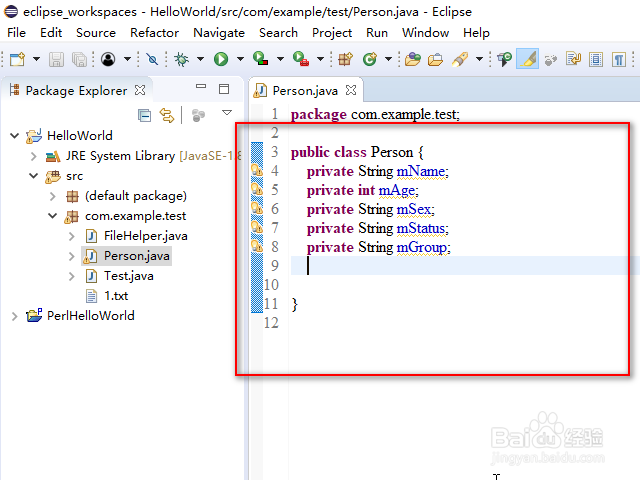The height and width of the screenshot is (480, 640).
Task: Open the Search menu
Action: tap(278, 33)
